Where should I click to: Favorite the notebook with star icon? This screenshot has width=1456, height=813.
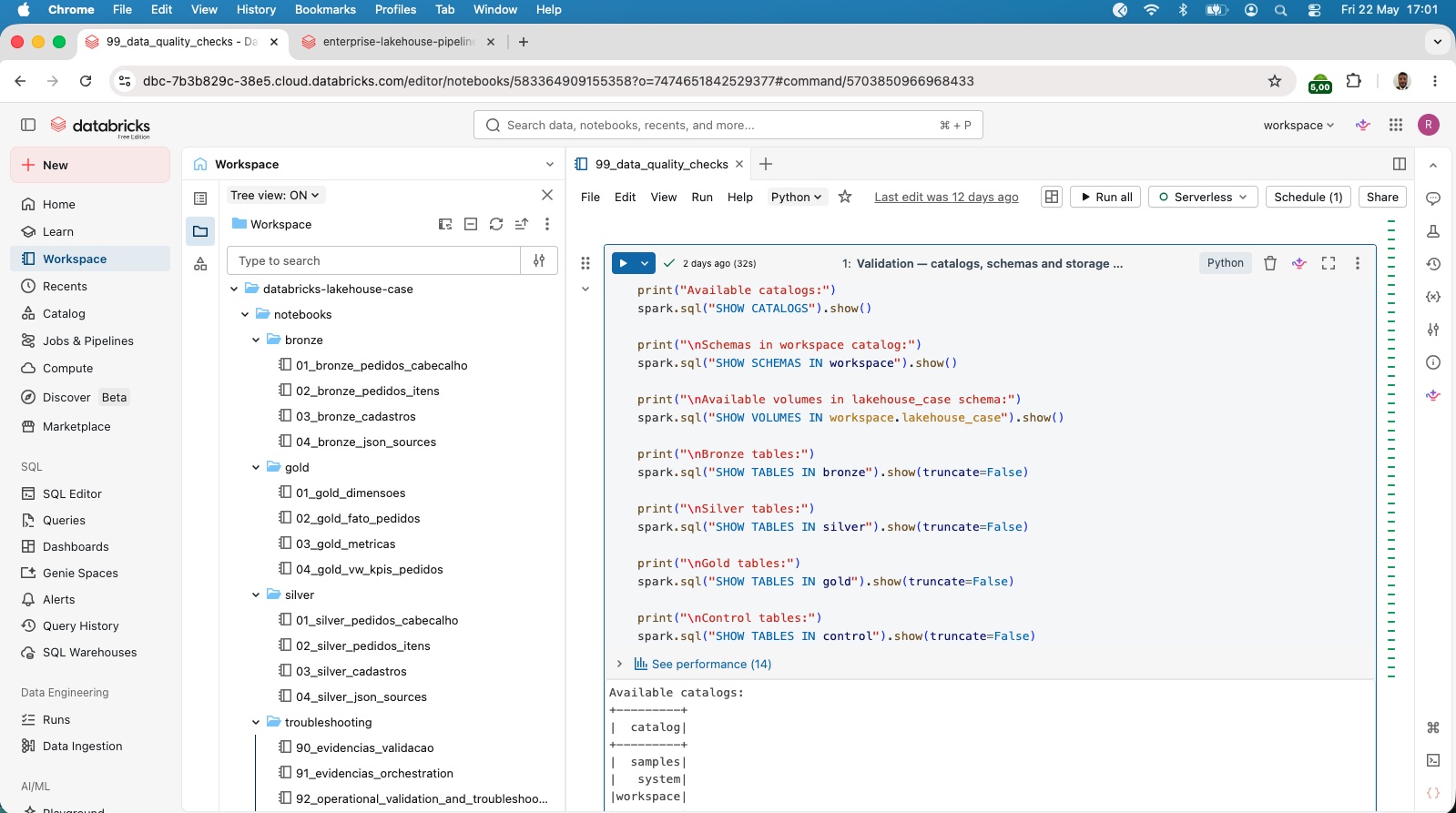click(x=845, y=197)
